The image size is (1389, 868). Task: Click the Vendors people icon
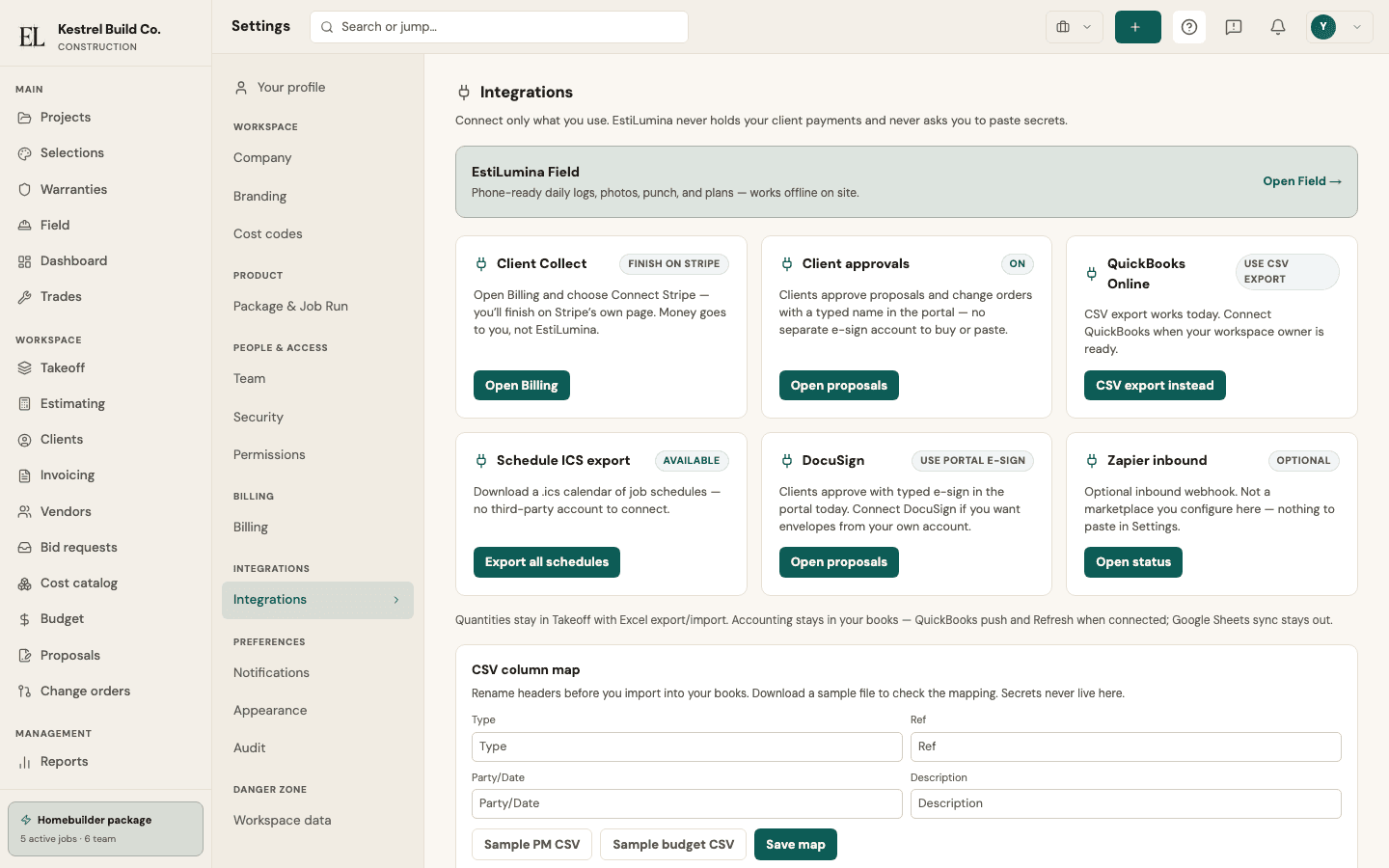click(25, 512)
